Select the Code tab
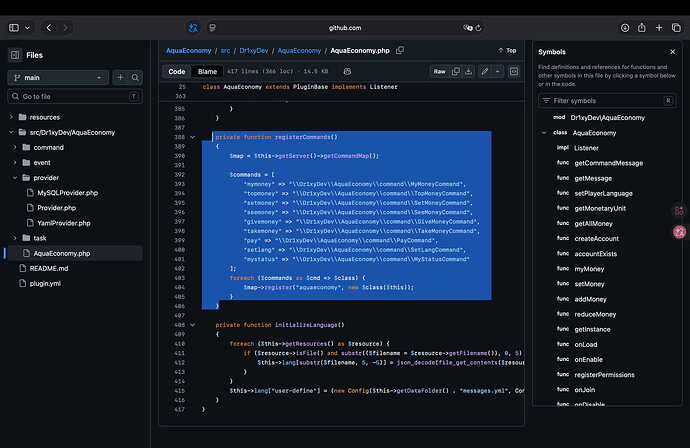The image size is (690, 448). point(176,71)
